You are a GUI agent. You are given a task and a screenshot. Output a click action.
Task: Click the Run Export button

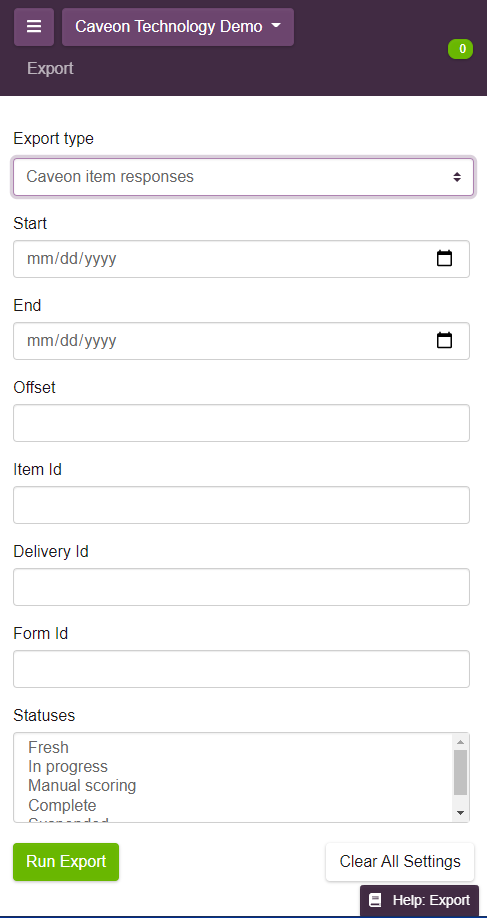pyautogui.click(x=66, y=862)
